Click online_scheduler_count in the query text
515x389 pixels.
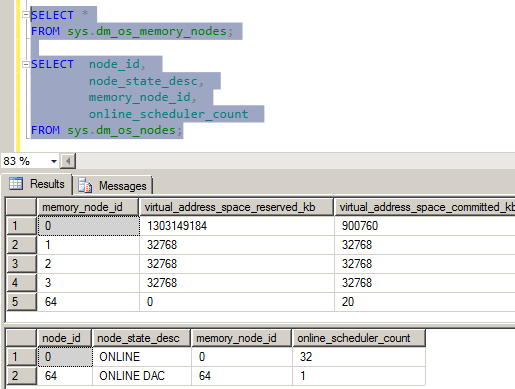(x=169, y=114)
